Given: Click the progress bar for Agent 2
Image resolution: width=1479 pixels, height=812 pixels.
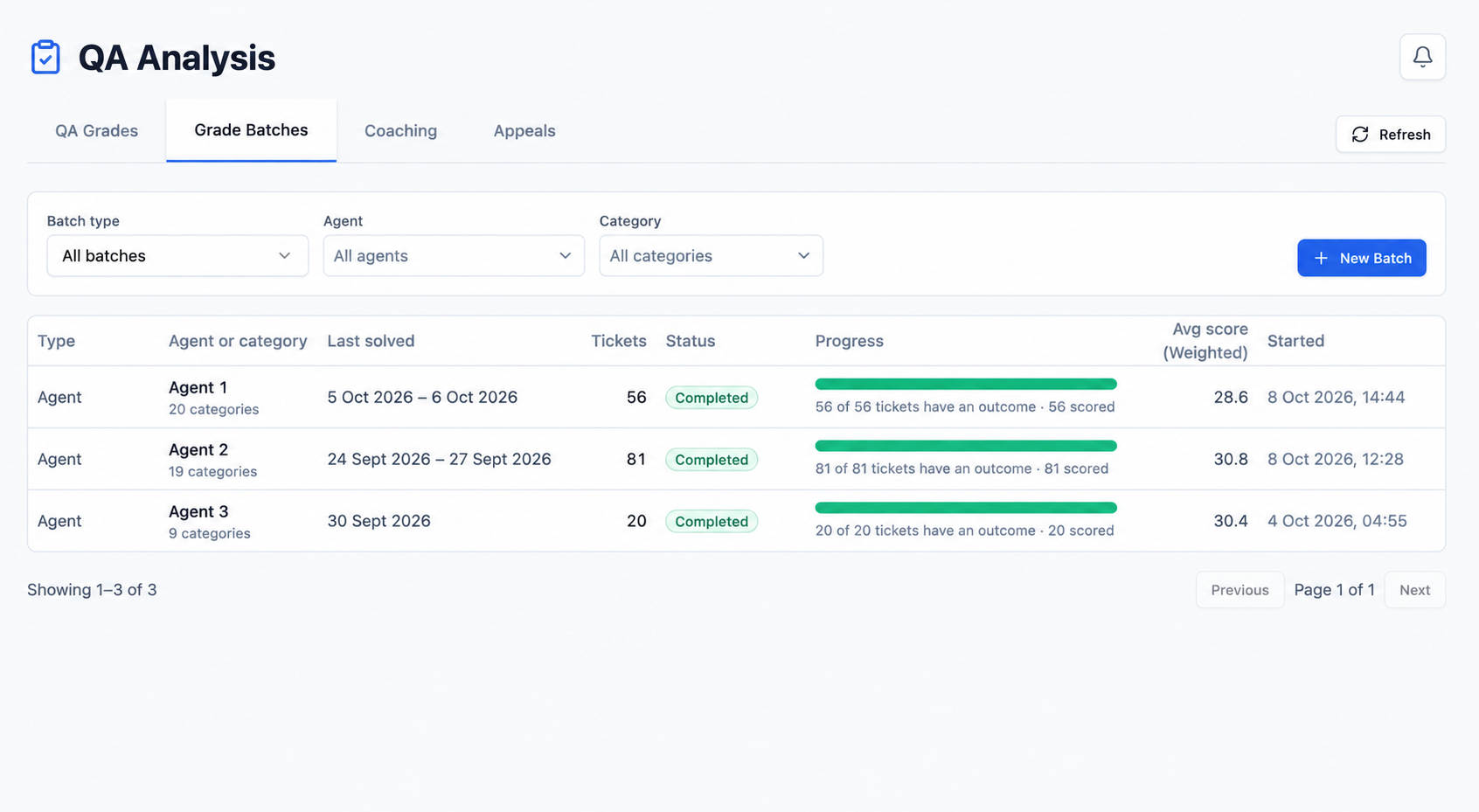Looking at the screenshot, I should (x=966, y=446).
